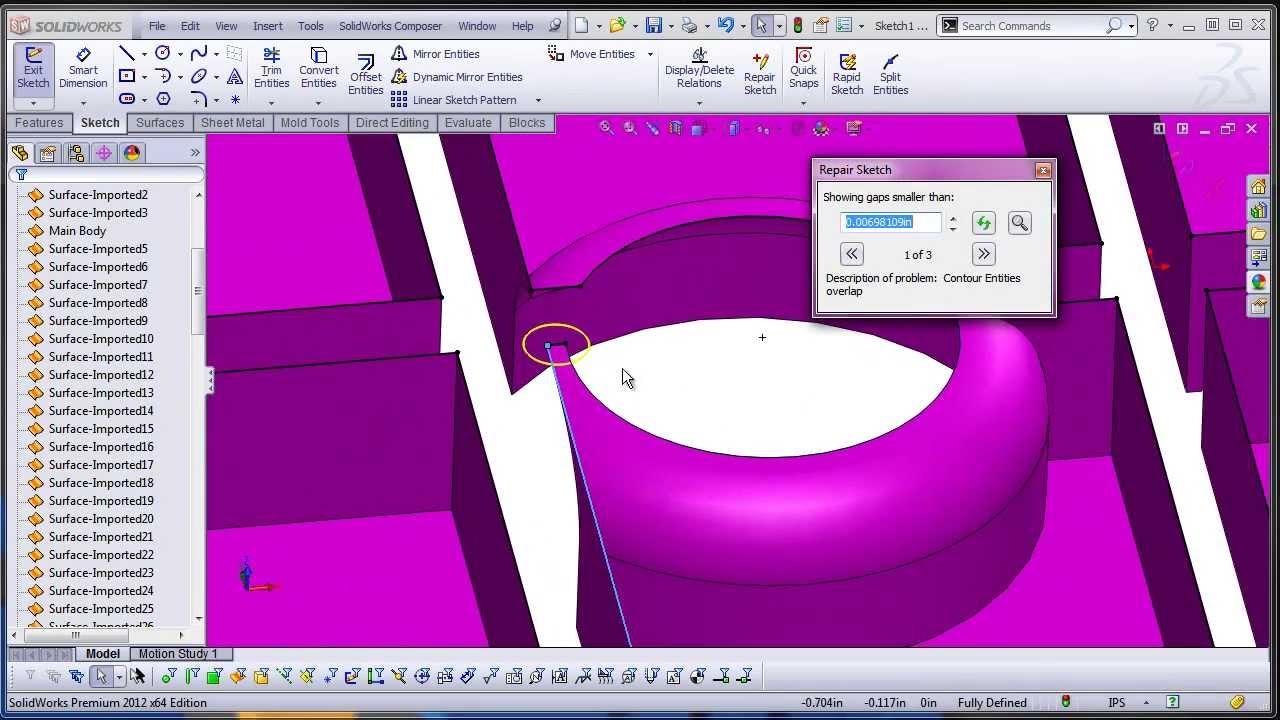Click the Print icon

(690, 26)
